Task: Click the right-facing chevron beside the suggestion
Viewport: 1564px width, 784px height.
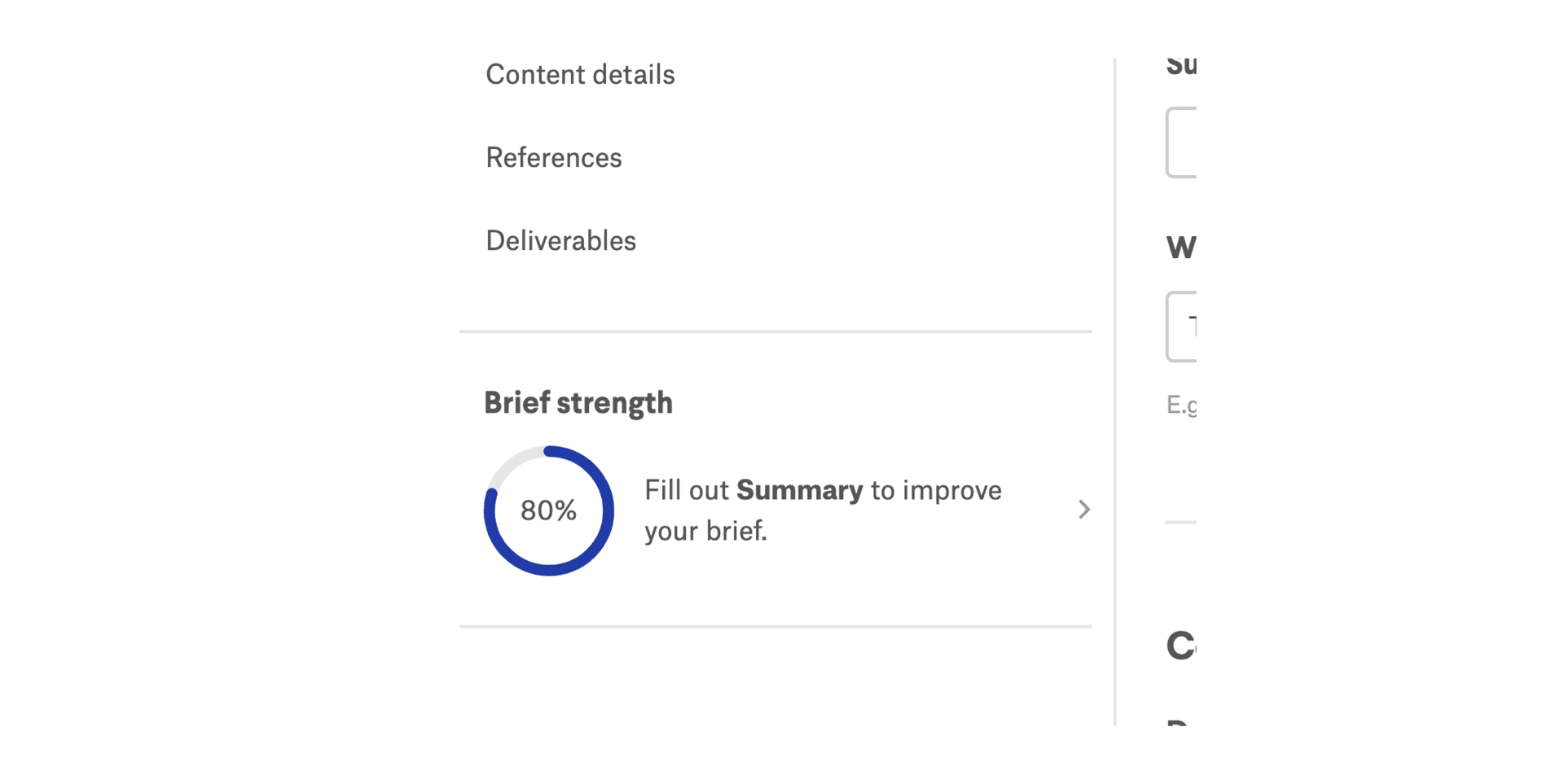Action: coord(1084,510)
